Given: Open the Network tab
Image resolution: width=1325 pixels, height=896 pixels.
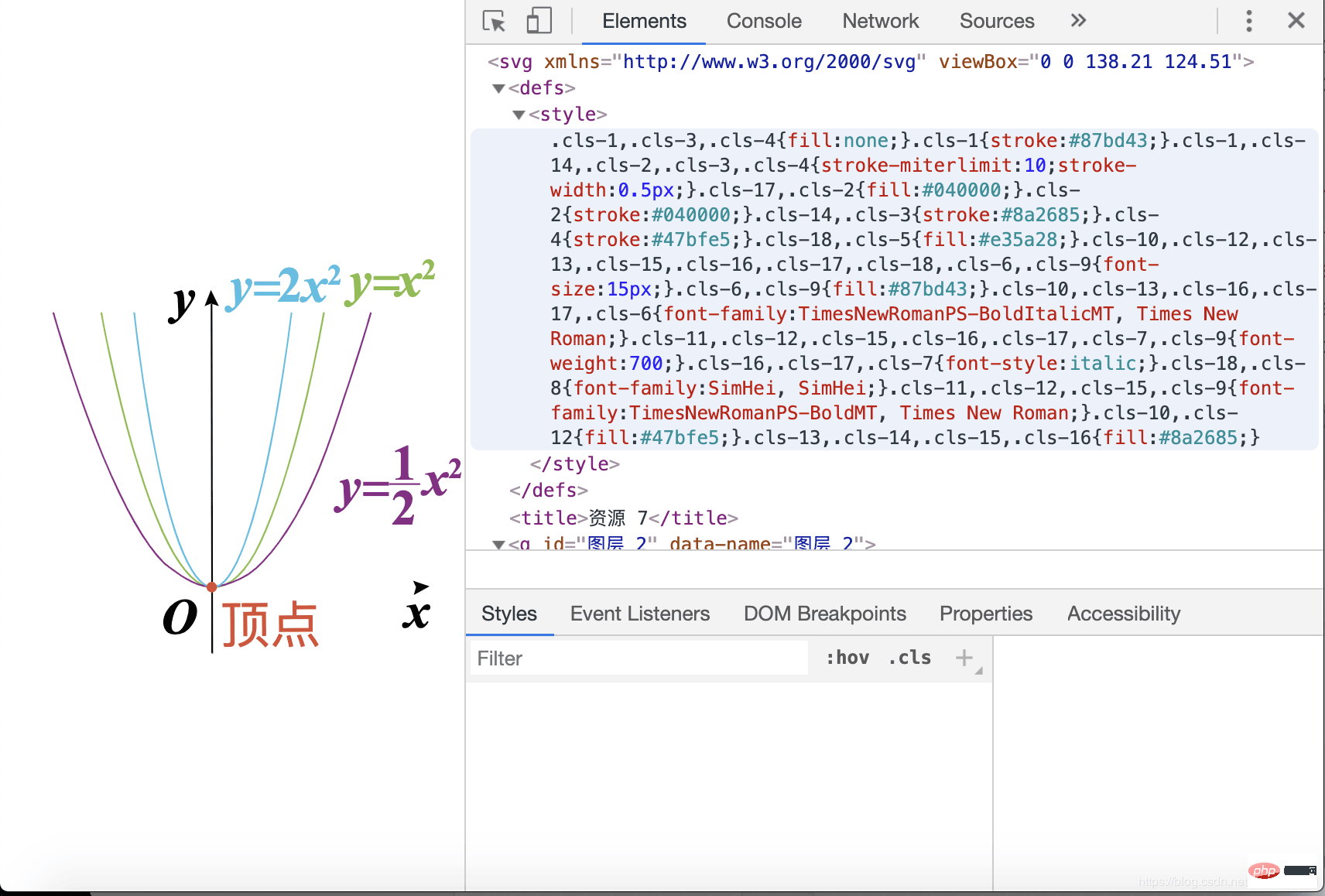Looking at the screenshot, I should (880, 21).
